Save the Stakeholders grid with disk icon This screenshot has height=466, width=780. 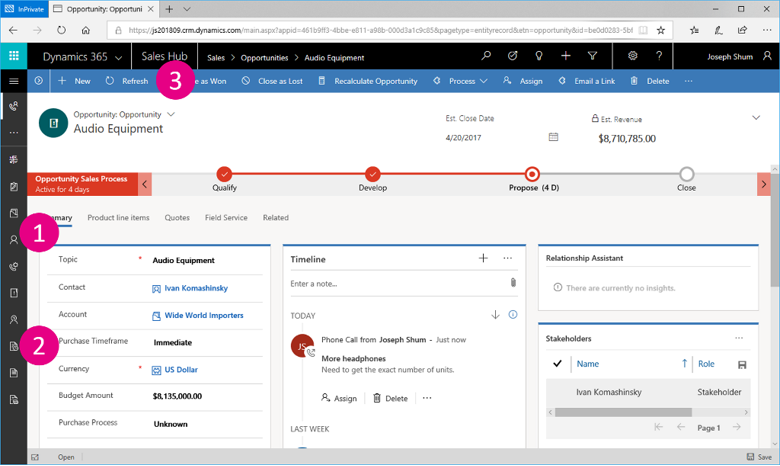741,364
